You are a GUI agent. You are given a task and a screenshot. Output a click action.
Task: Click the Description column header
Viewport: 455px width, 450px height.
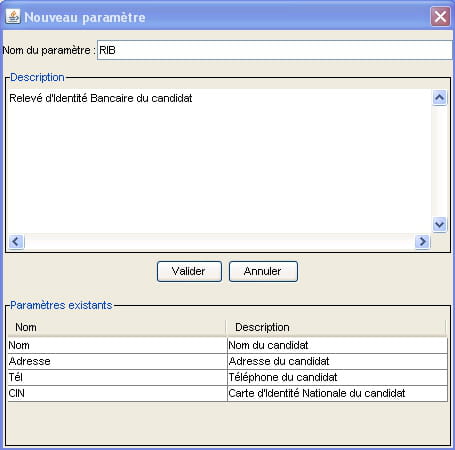336,327
